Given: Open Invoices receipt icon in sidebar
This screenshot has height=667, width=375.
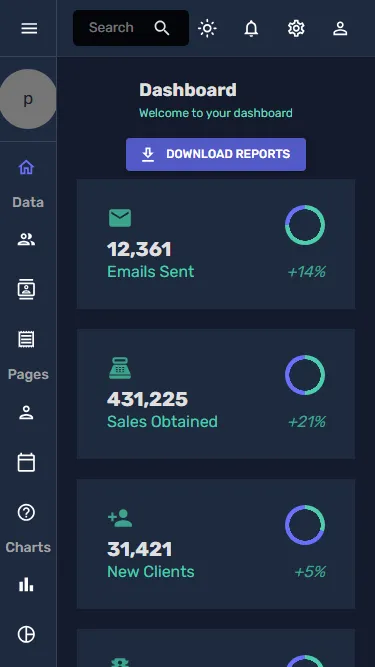Looking at the screenshot, I should tap(26, 339).
